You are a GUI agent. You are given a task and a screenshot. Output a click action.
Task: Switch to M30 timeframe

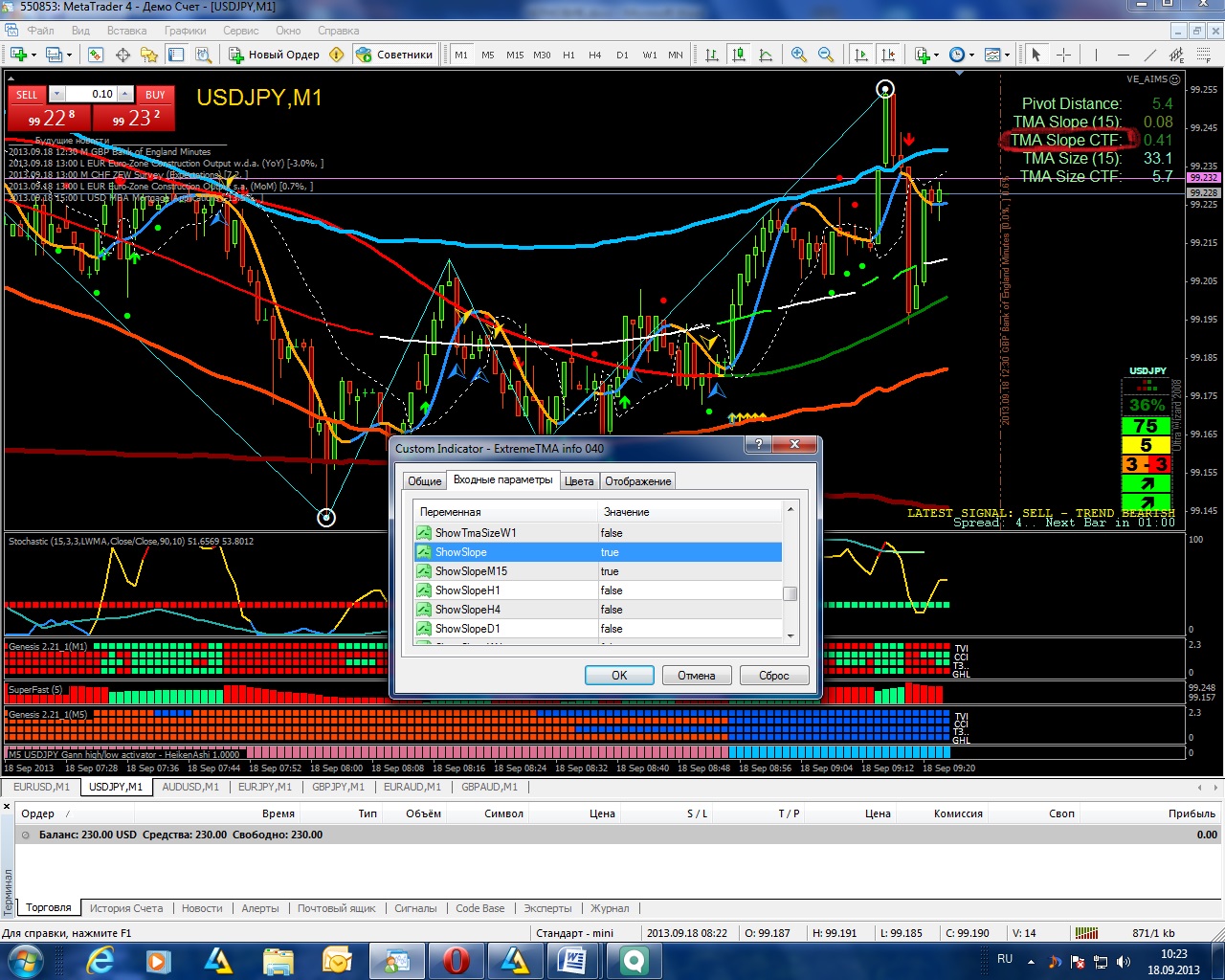pos(542,55)
